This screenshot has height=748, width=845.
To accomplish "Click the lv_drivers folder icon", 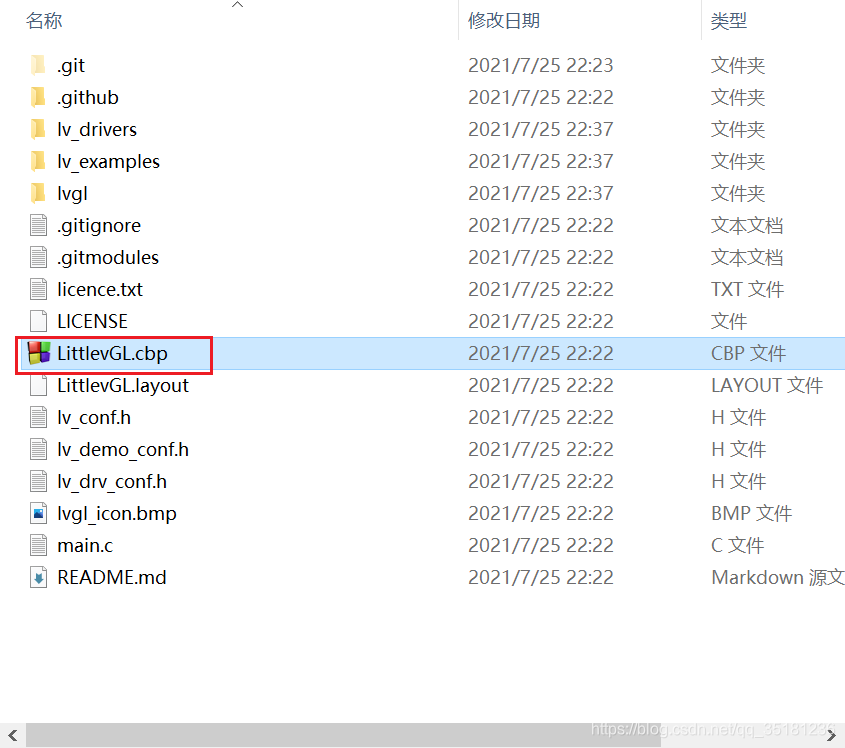I will pyautogui.click(x=38, y=129).
